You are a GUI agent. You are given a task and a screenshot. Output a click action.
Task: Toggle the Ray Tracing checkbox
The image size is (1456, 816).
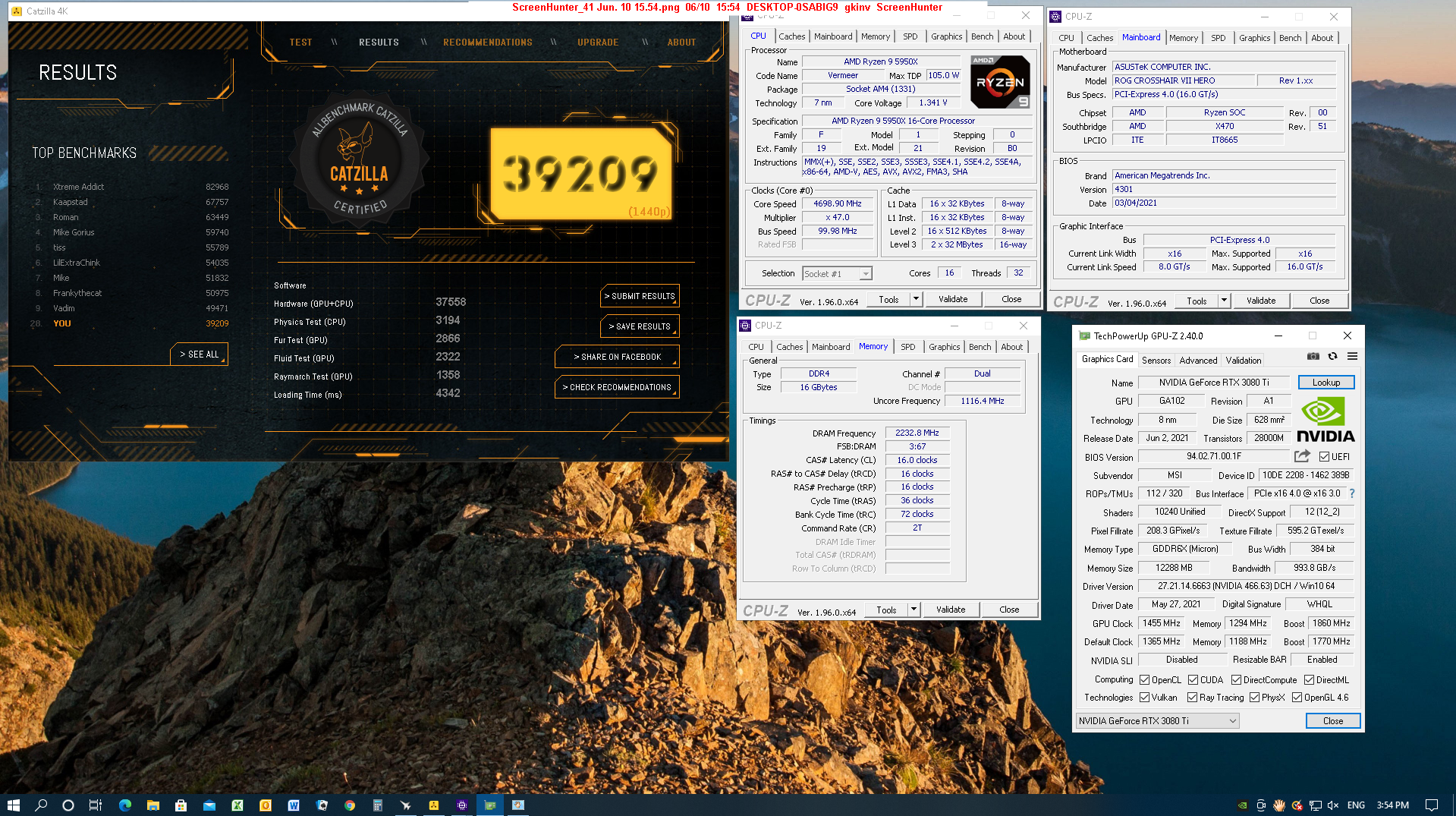(x=1192, y=698)
